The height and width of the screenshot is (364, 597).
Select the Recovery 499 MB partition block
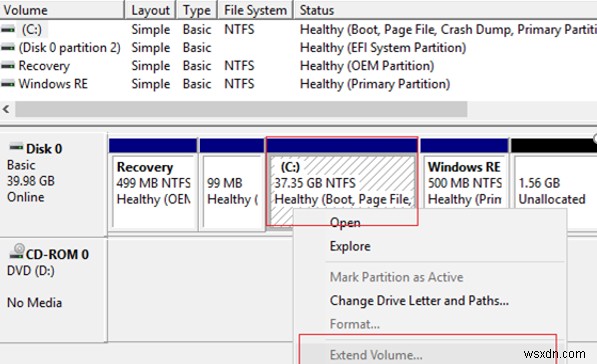click(153, 185)
